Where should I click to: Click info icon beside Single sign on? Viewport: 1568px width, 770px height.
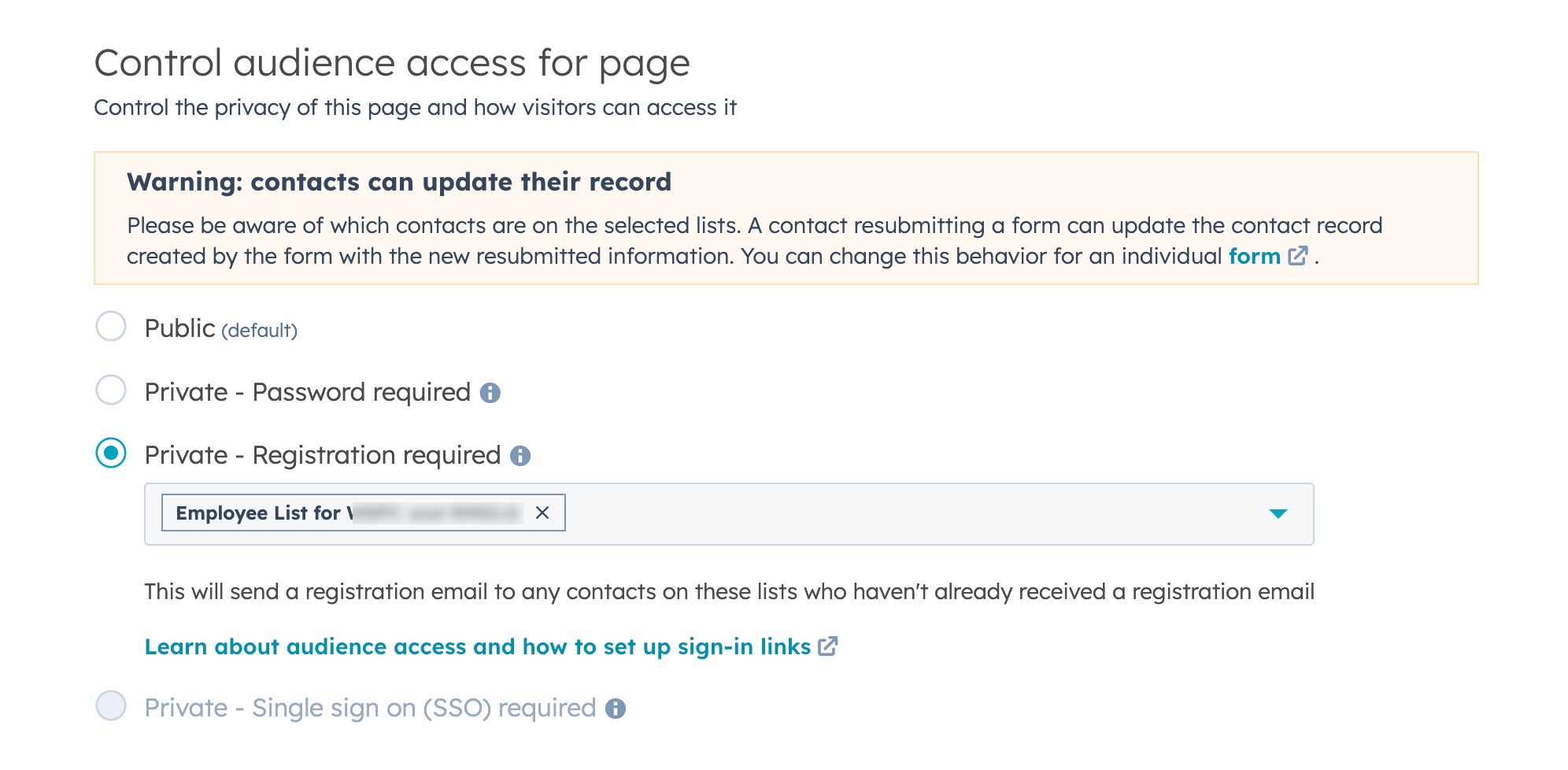(x=616, y=709)
